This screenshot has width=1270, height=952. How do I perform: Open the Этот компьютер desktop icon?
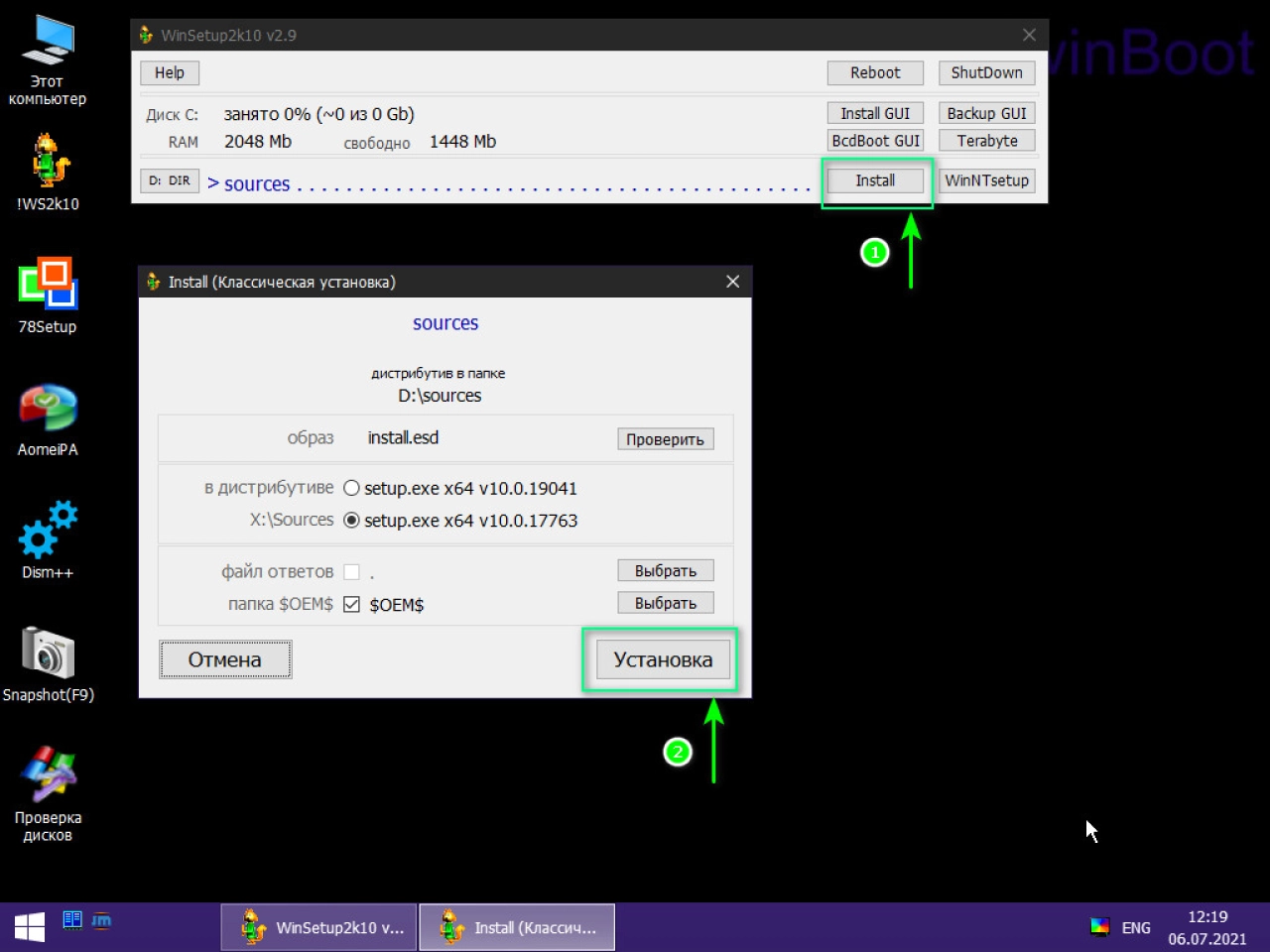(x=48, y=59)
